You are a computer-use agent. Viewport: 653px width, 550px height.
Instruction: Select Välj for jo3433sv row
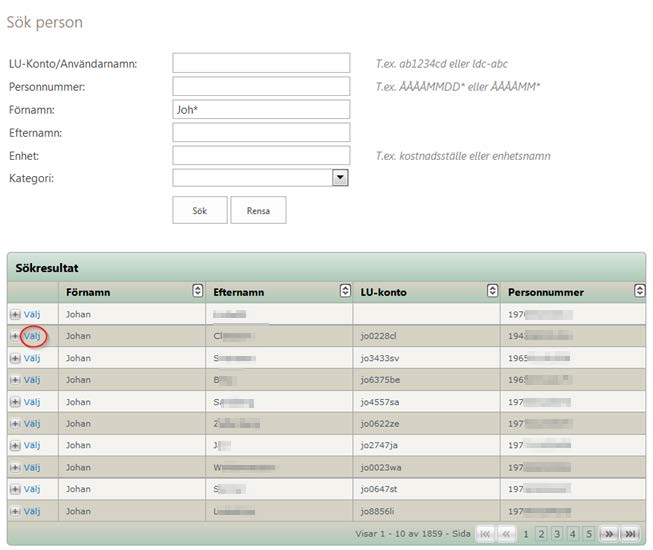click(32, 358)
